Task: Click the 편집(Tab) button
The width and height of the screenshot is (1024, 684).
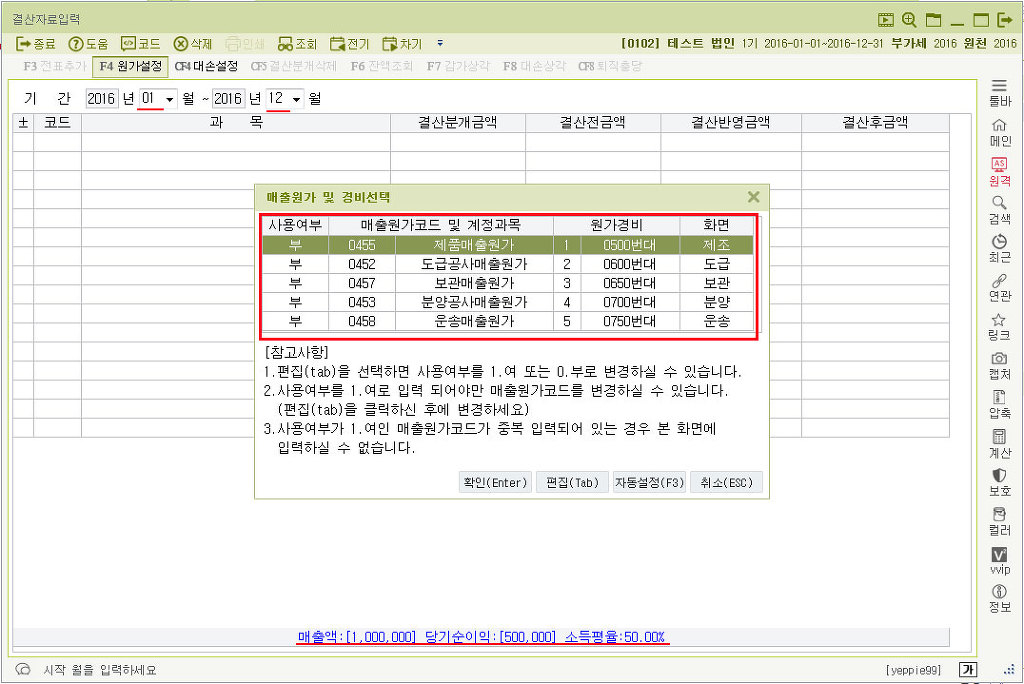Action: click(572, 483)
